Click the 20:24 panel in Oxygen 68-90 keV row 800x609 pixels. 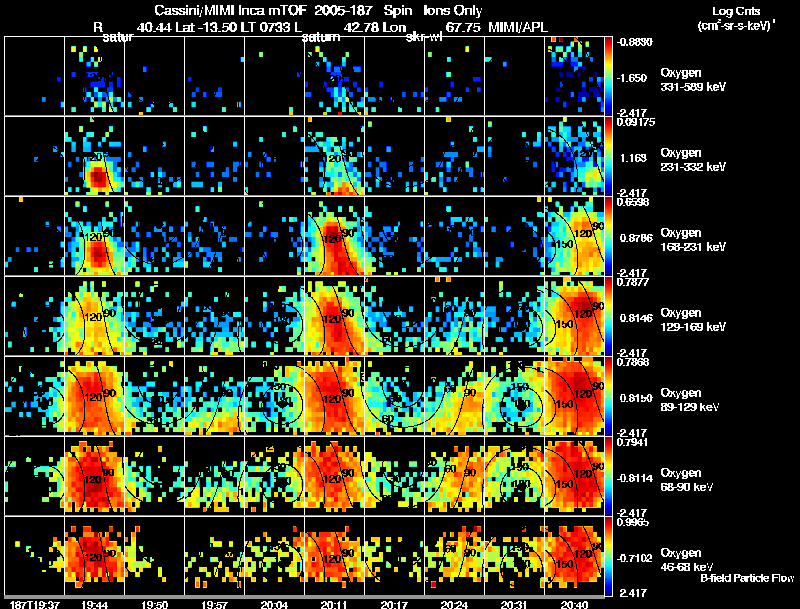click(x=454, y=476)
